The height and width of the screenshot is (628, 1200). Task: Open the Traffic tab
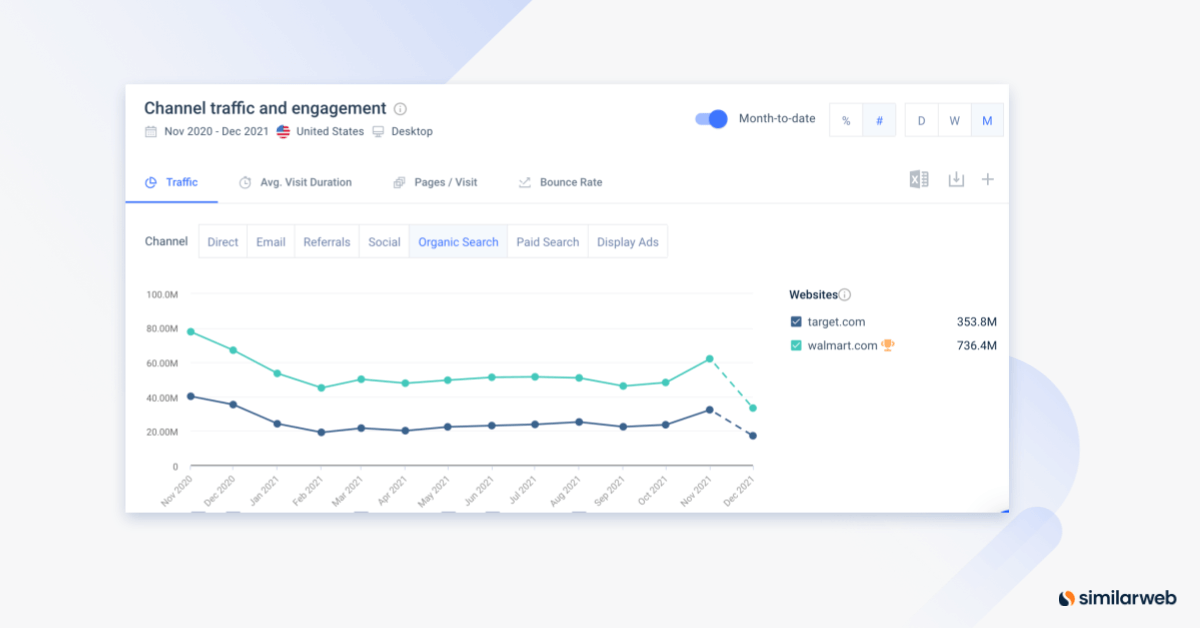pos(171,182)
